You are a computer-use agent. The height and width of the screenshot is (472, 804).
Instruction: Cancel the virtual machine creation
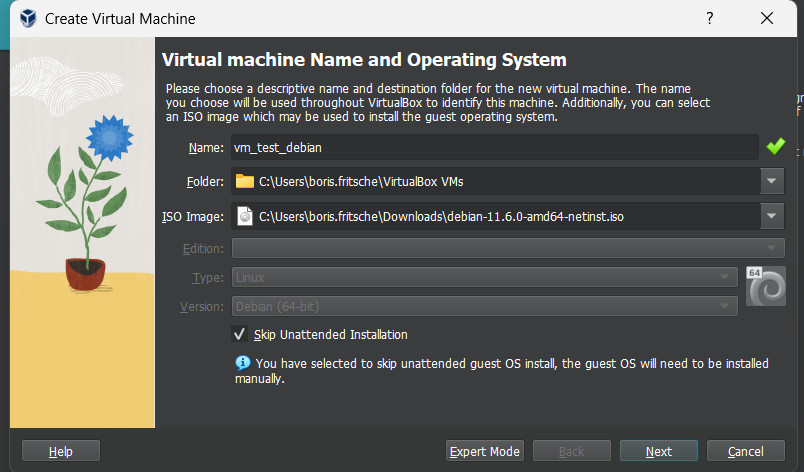(x=745, y=452)
